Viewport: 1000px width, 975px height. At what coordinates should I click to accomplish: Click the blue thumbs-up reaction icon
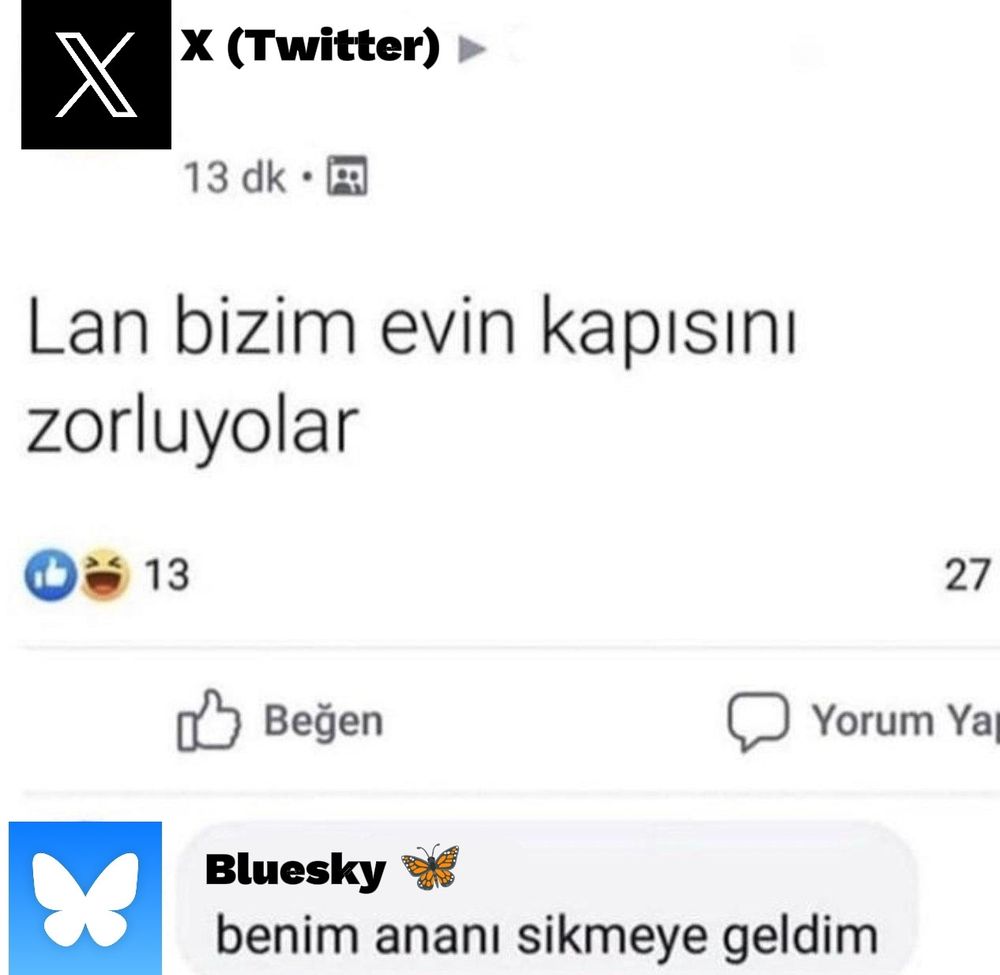pyautogui.click(x=50, y=575)
